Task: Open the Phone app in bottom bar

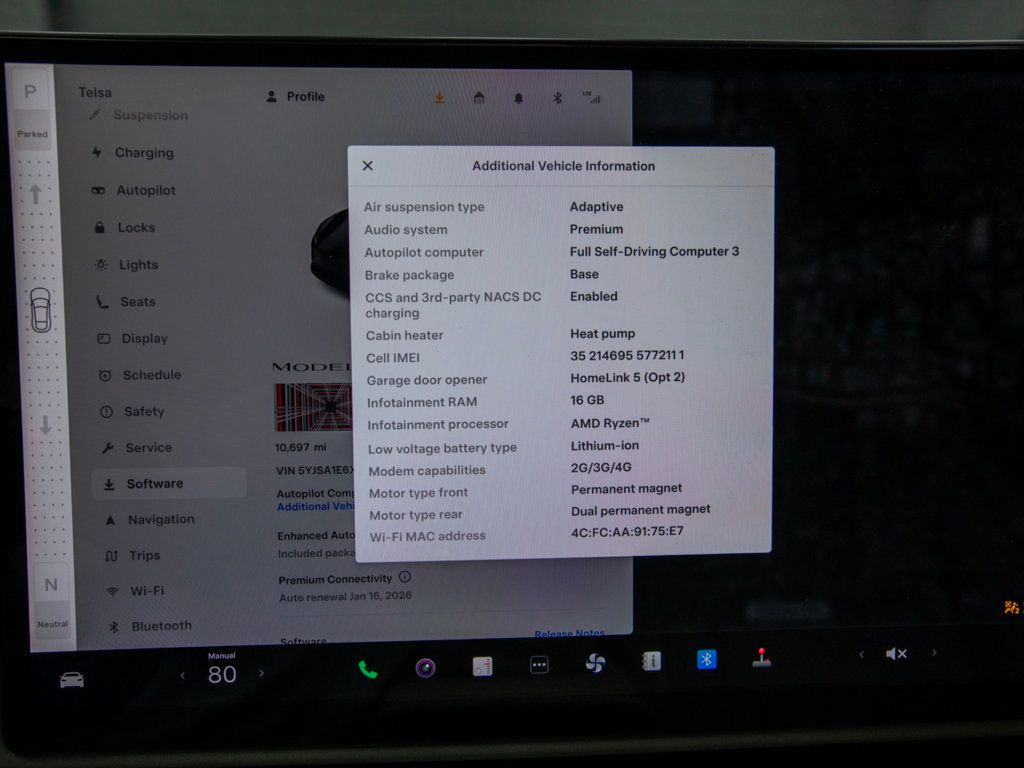Action: tap(368, 668)
